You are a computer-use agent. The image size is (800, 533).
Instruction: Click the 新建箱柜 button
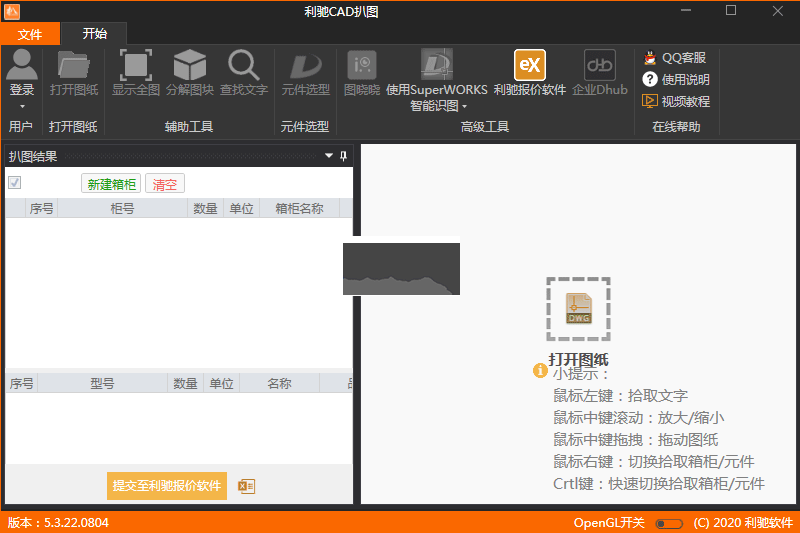(x=111, y=184)
